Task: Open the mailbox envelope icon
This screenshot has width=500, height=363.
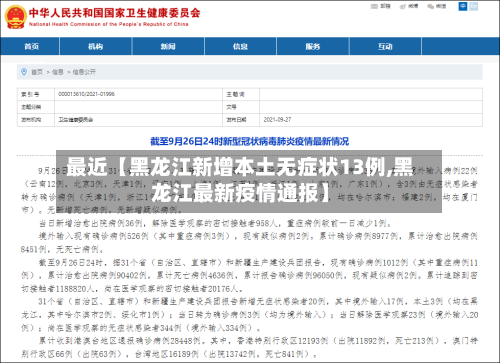Action: pos(374,6)
